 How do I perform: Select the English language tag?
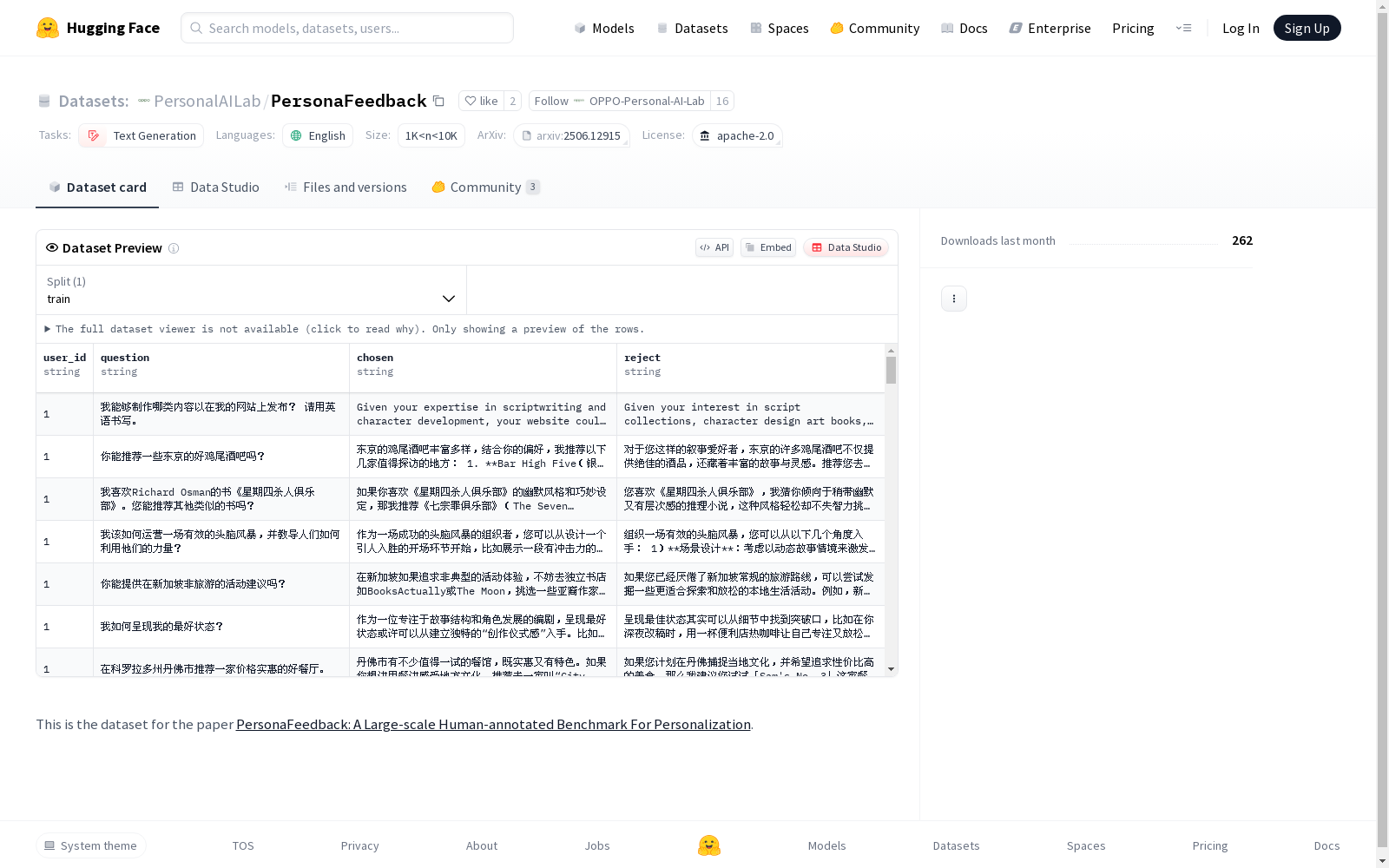(318, 135)
